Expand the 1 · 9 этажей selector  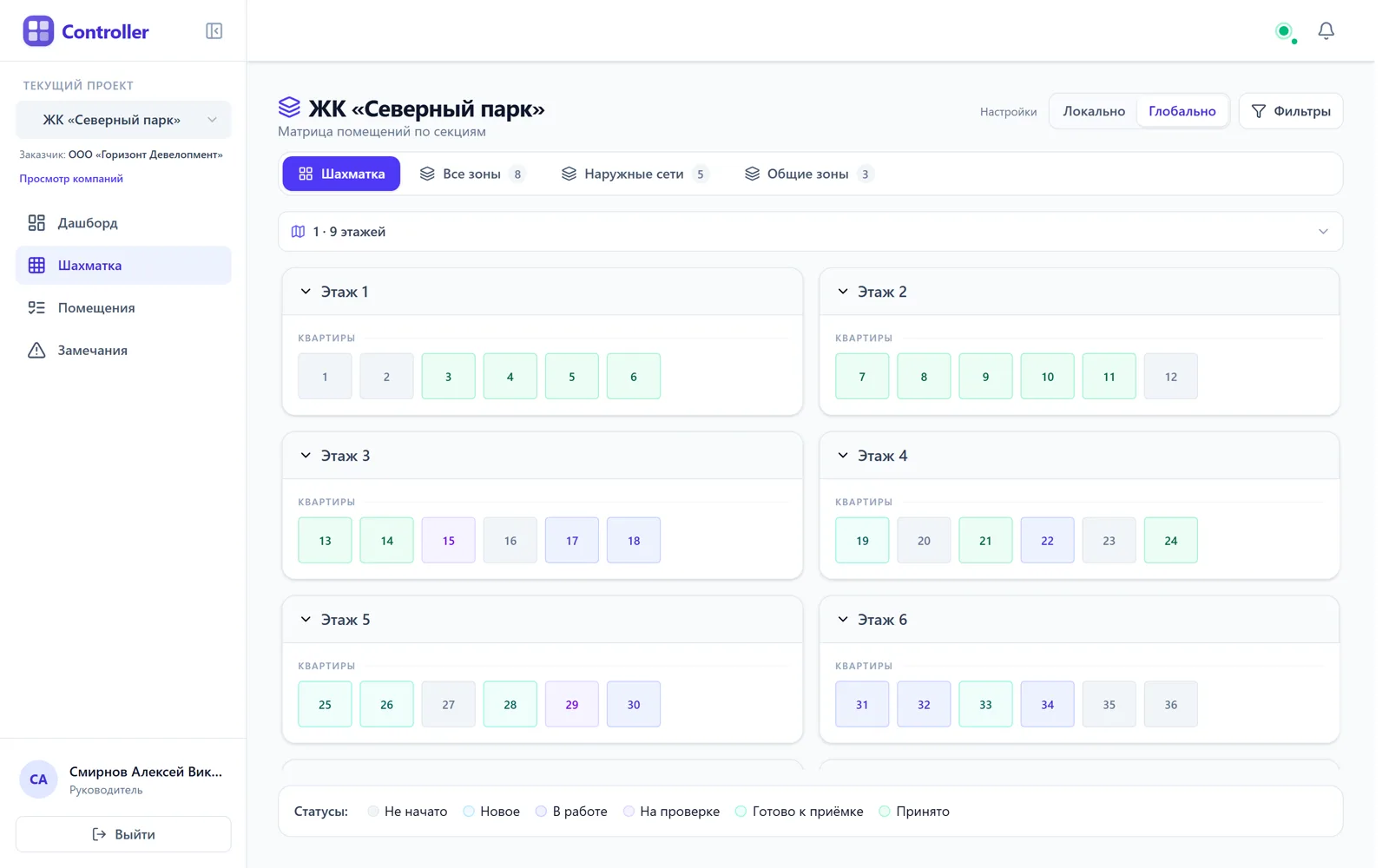point(810,232)
